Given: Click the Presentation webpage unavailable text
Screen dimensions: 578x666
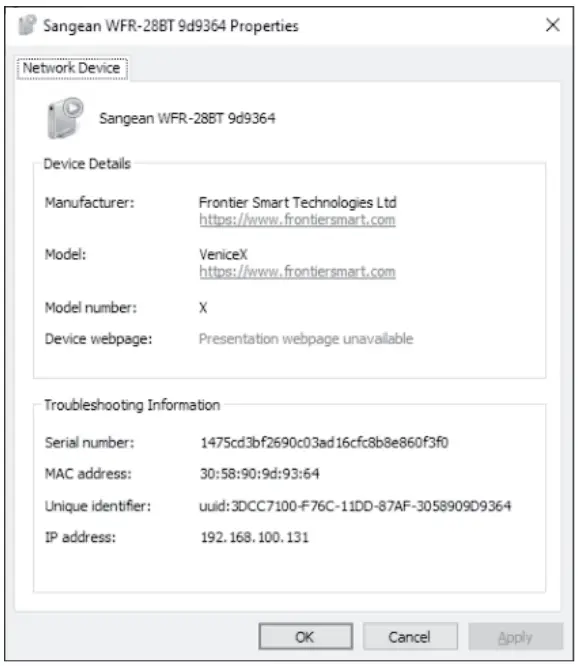Looking at the screenshot, I should (x=306, y=339).
